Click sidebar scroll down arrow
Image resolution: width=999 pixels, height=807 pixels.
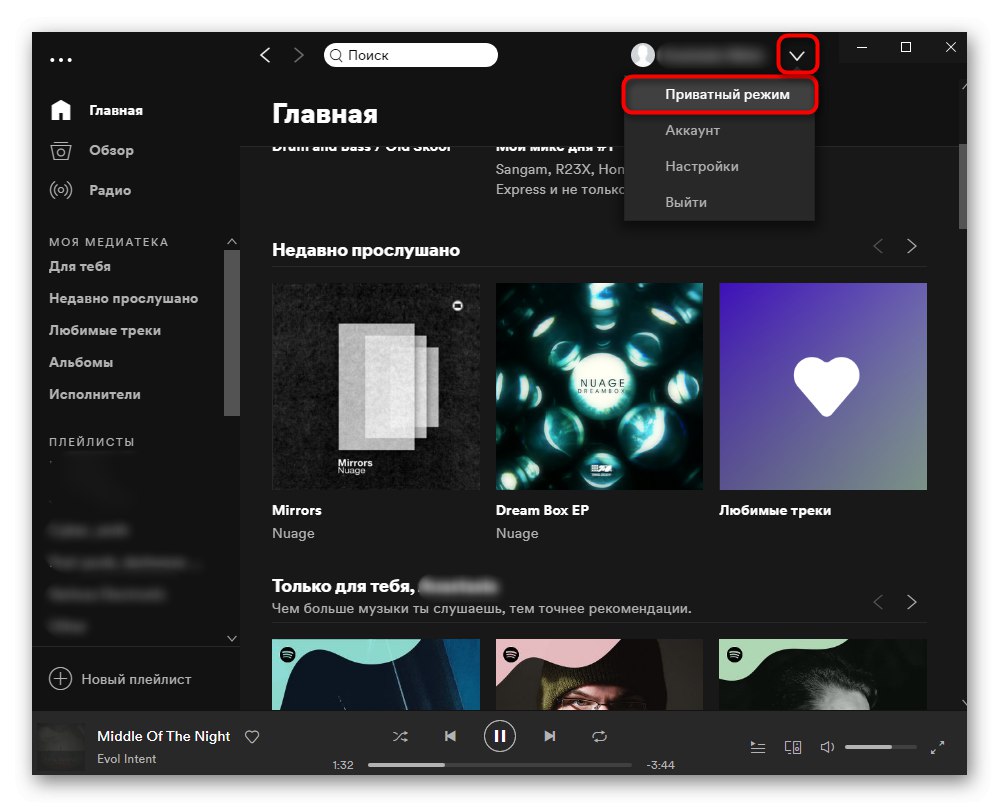coord(232,638)
